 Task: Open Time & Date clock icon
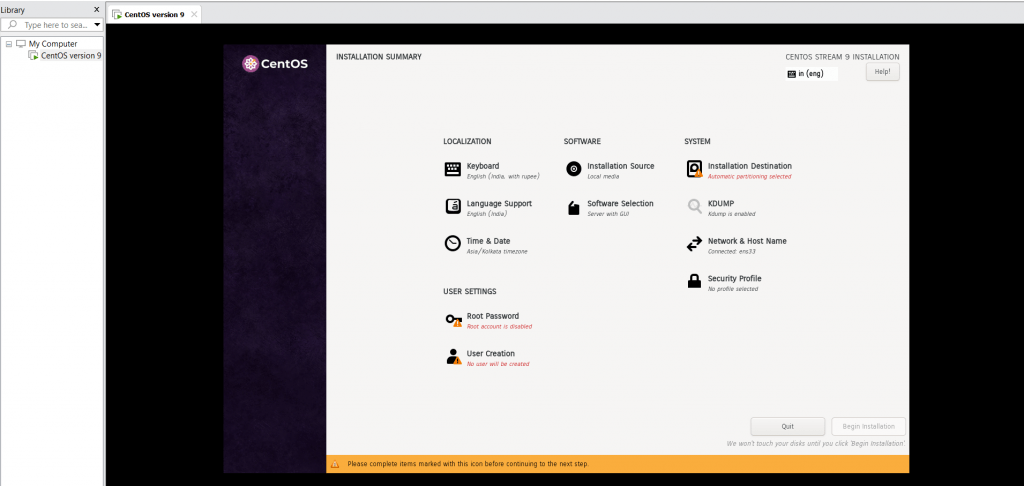[453, 244]
